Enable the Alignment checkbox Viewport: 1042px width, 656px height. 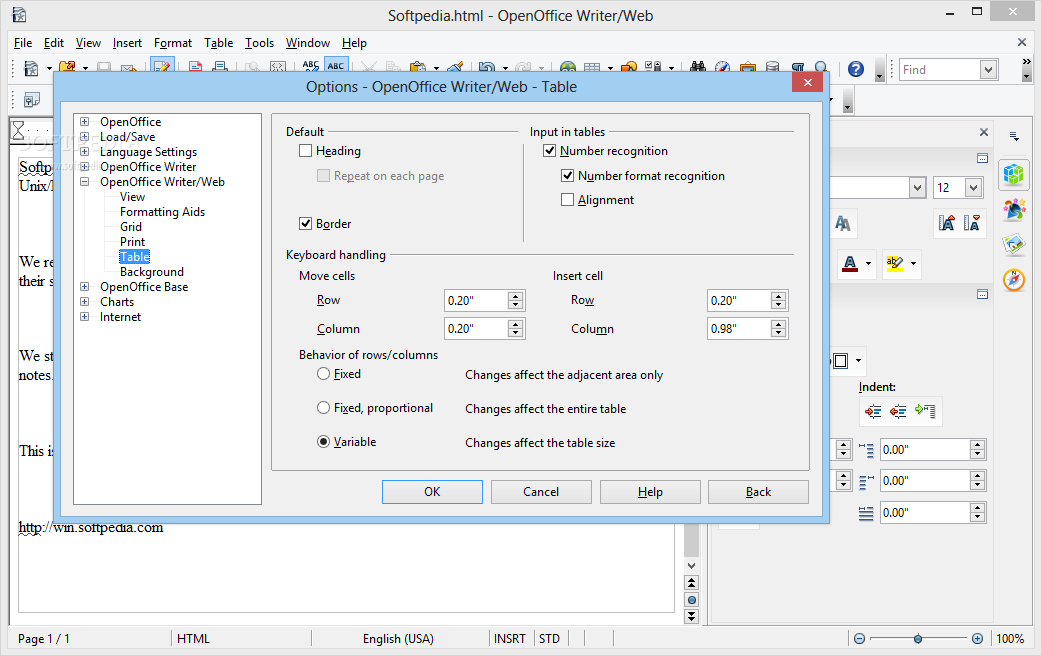pos(568,200)
